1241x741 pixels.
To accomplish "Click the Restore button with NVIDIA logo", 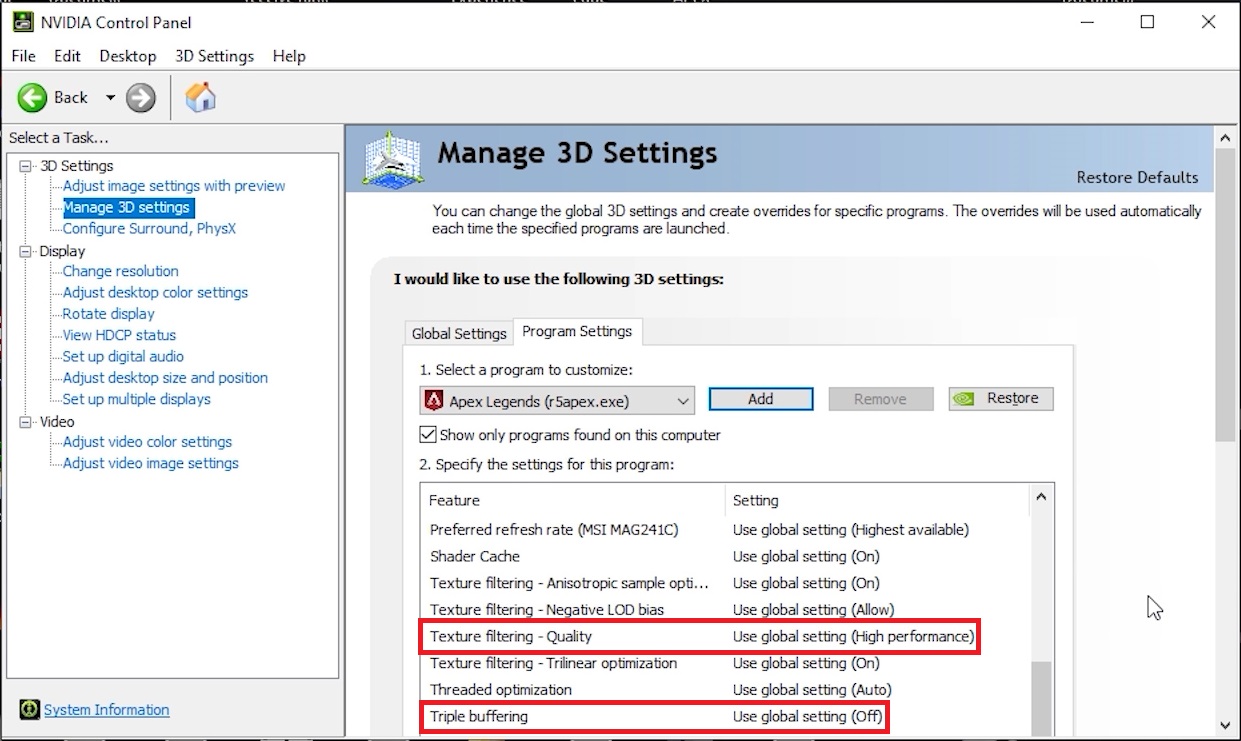I will 1000,399.
